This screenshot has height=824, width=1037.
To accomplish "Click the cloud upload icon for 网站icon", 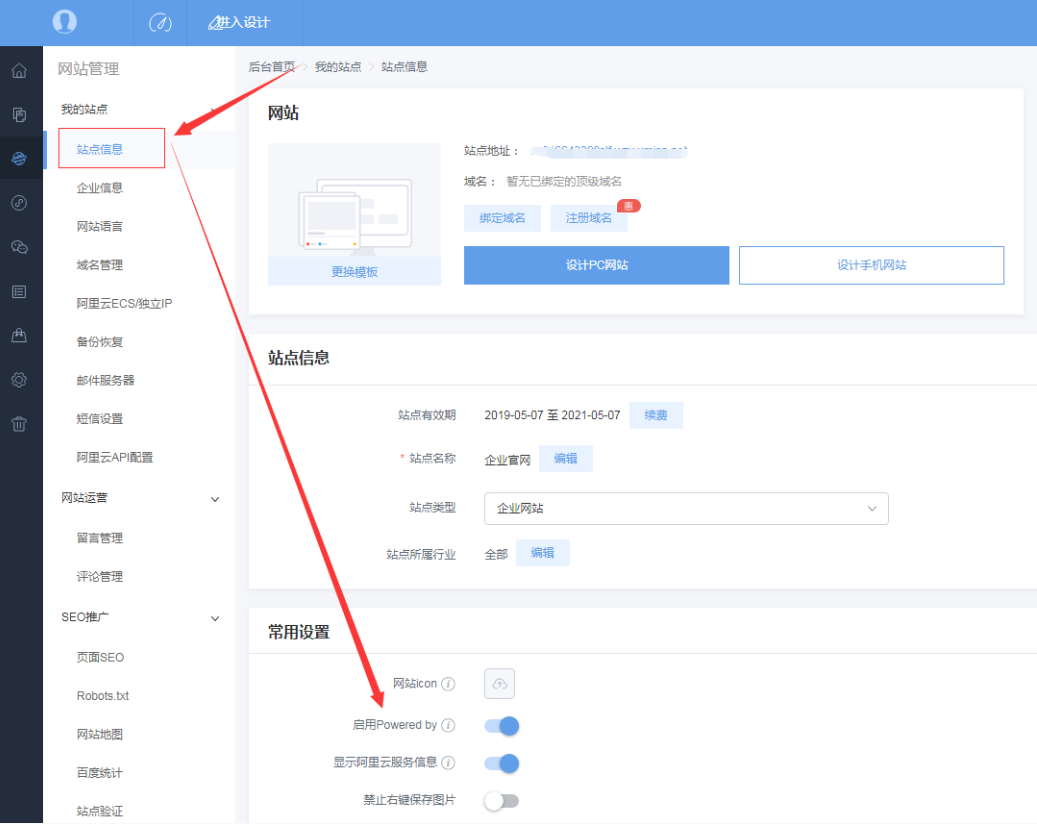I will tap(500, 684).
